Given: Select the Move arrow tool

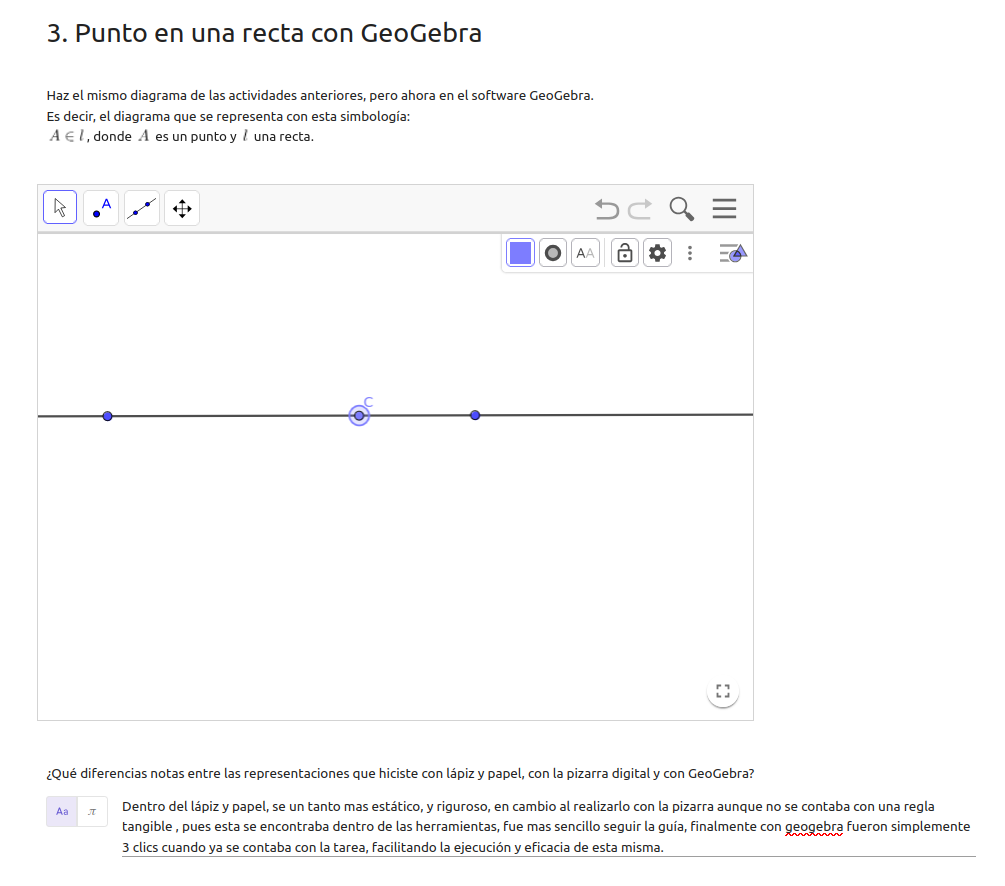Looking at the screenshot, I should point(60,208).
